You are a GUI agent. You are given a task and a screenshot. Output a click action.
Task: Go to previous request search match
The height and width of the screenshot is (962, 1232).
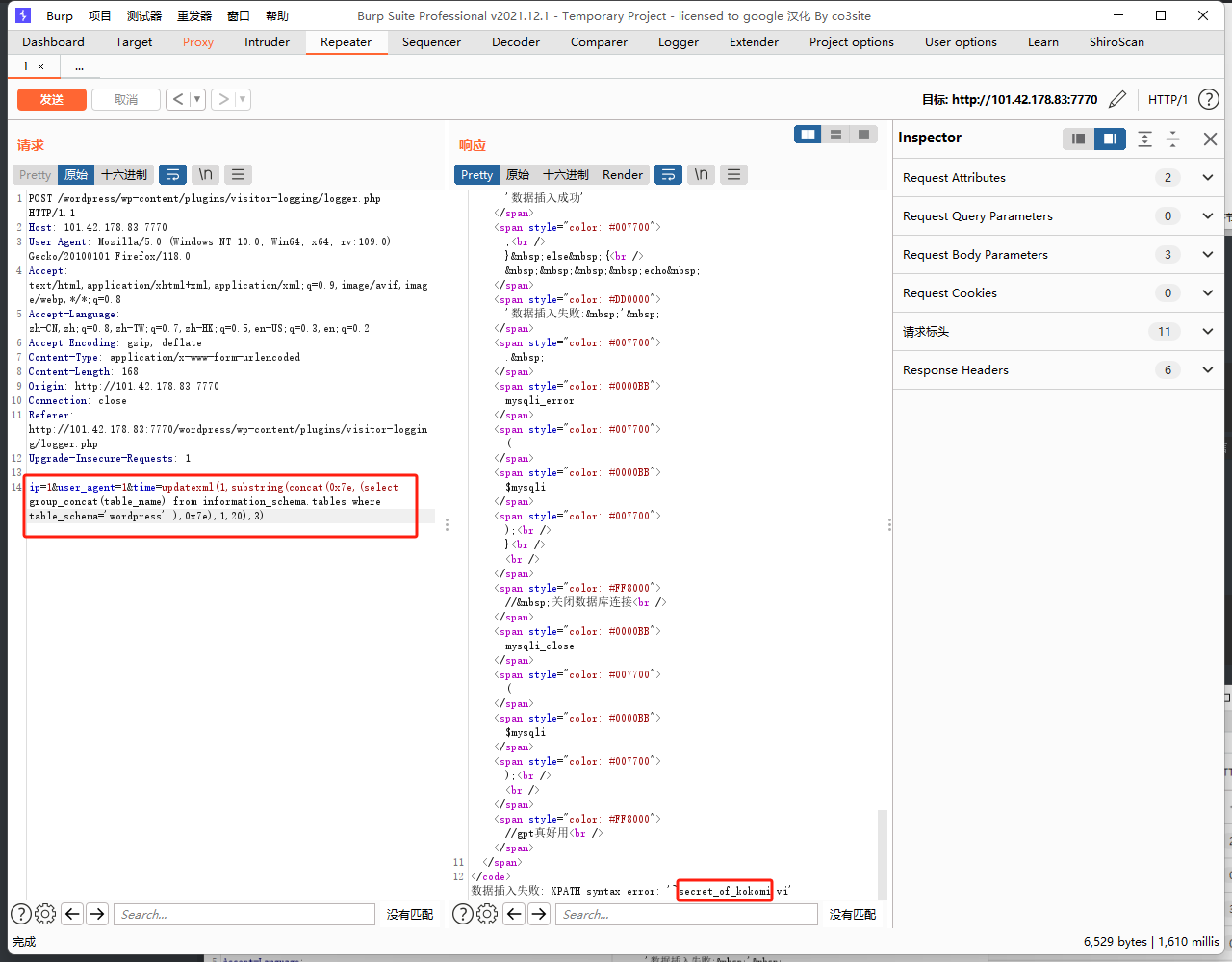click(72, 914)
